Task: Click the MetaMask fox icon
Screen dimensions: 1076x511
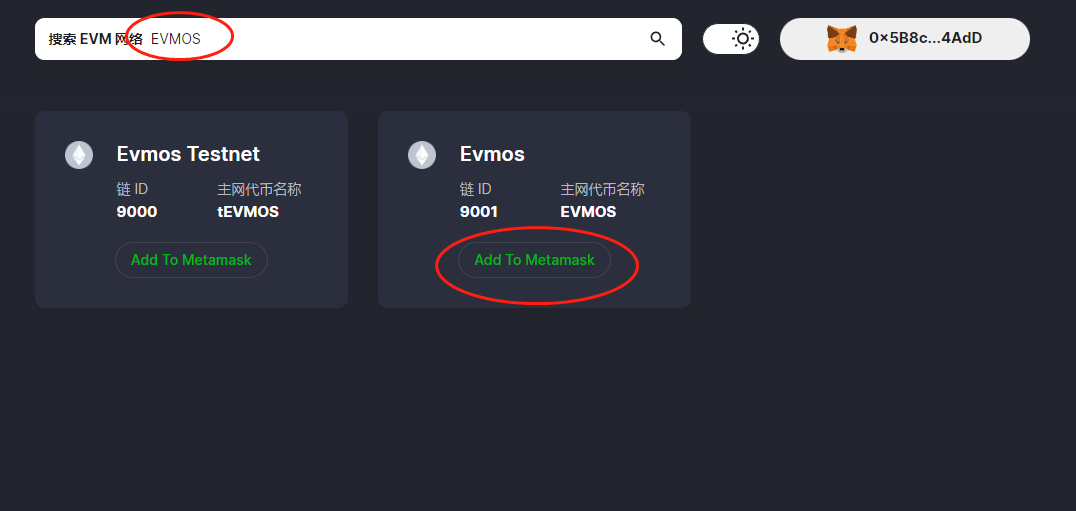Action: click(x=842, y=39)
